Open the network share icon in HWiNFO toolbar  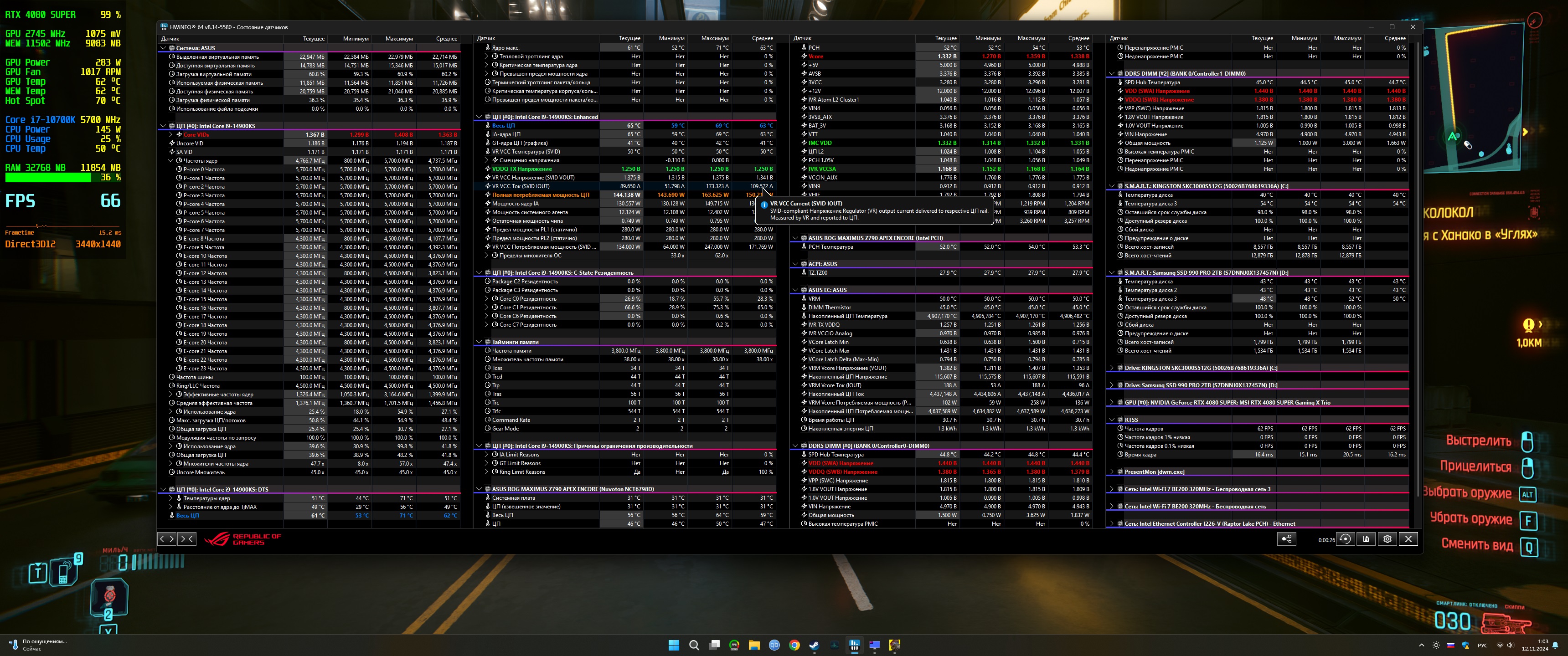click(x=1286, y=538)
